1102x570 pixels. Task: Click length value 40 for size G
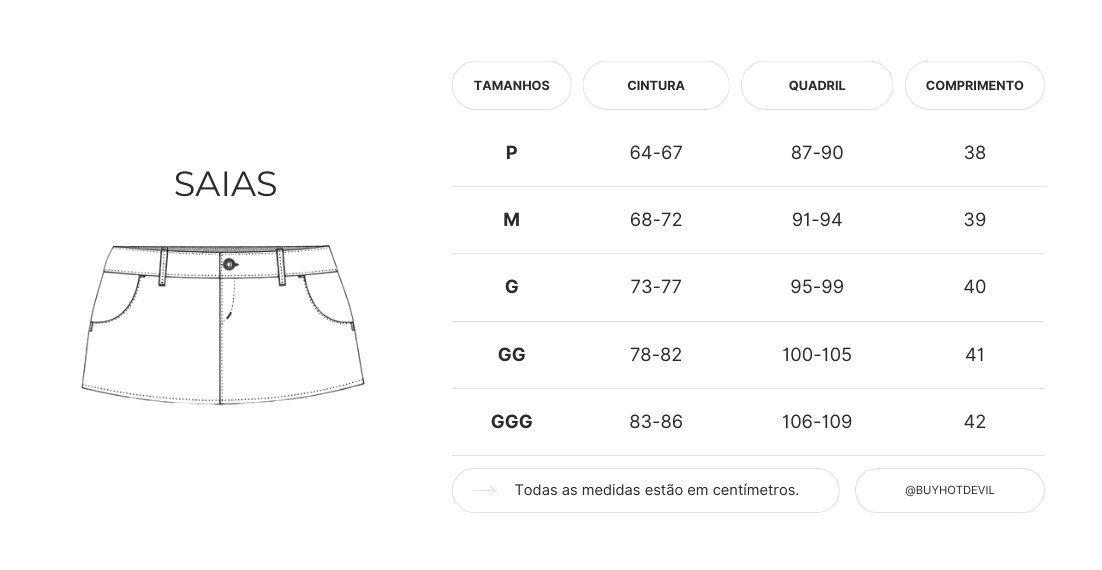click(974, 287)
